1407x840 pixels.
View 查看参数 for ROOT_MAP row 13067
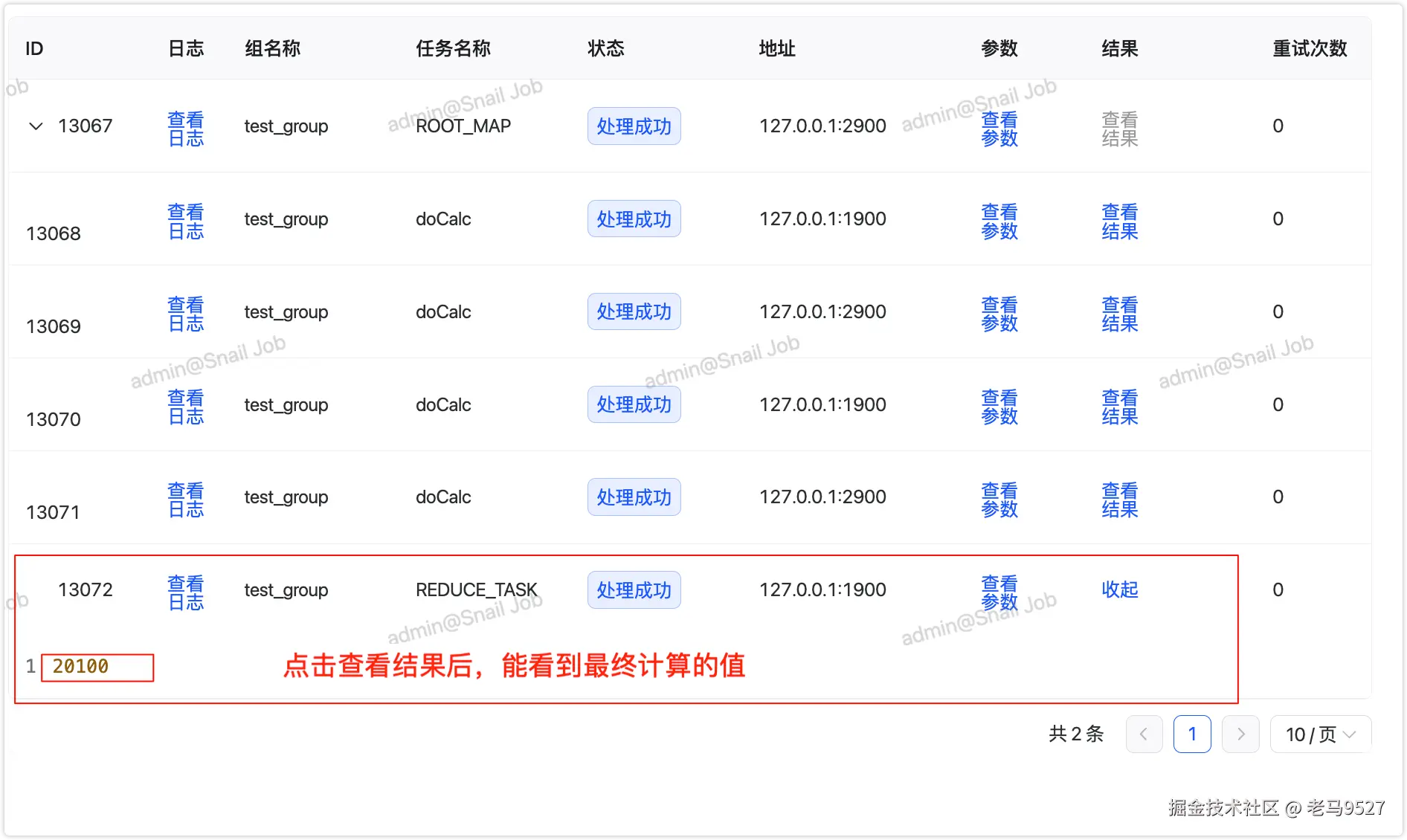click(x=999, y=129)
